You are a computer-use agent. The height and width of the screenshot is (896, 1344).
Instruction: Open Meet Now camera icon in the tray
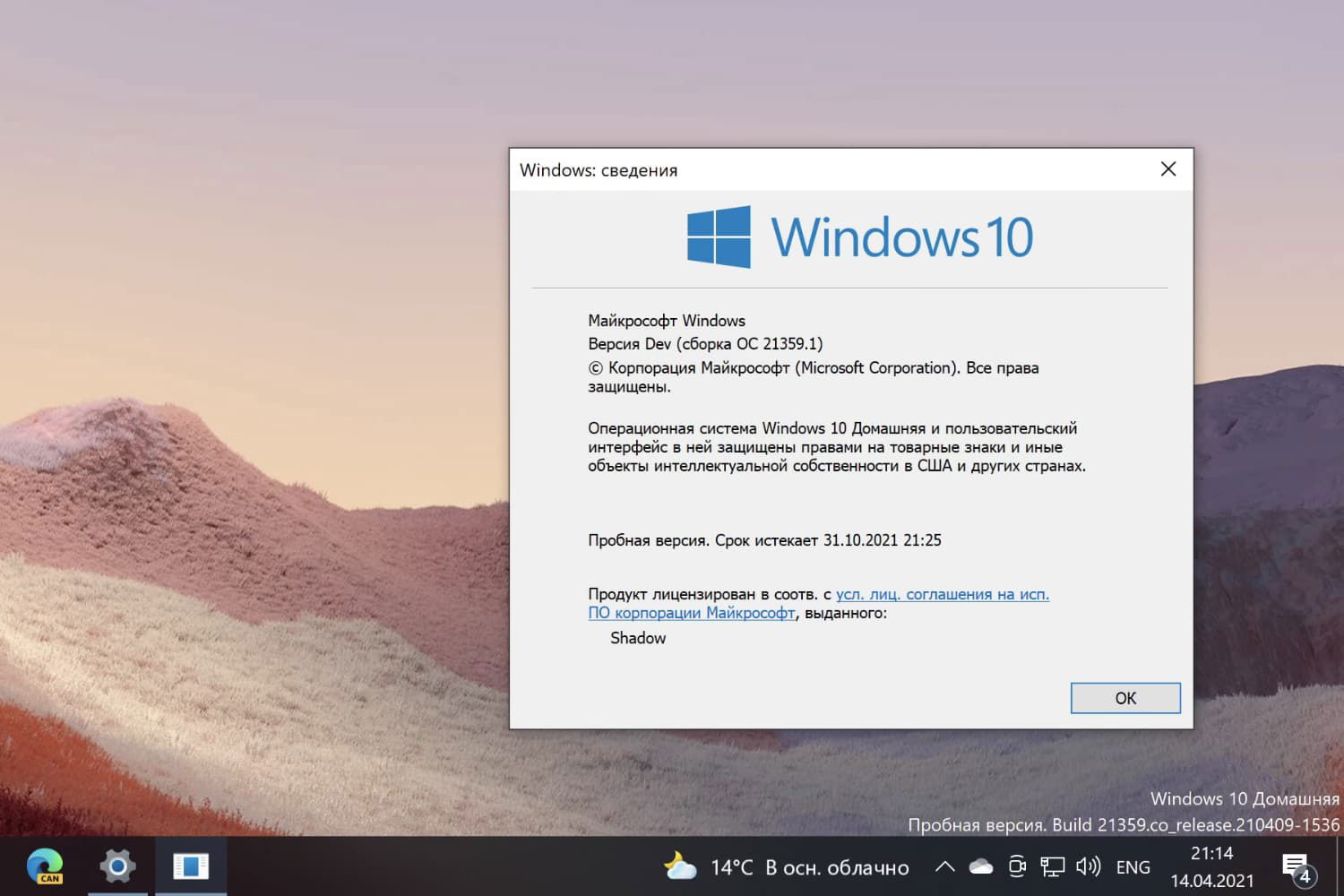point(1017,866)
